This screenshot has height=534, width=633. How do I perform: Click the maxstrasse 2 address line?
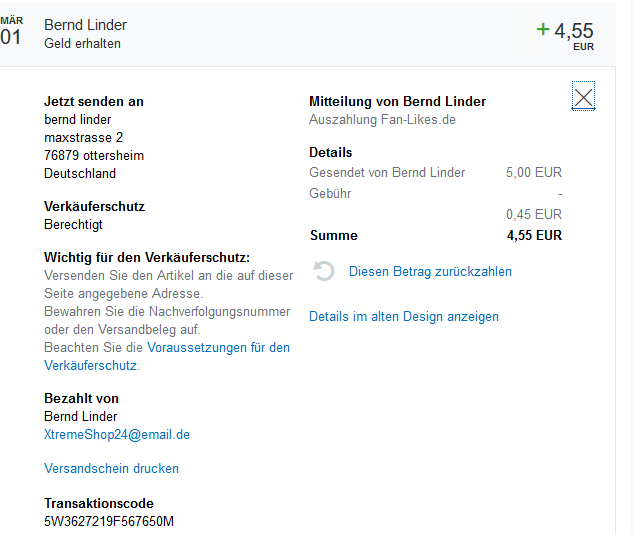tap(84, 138)
